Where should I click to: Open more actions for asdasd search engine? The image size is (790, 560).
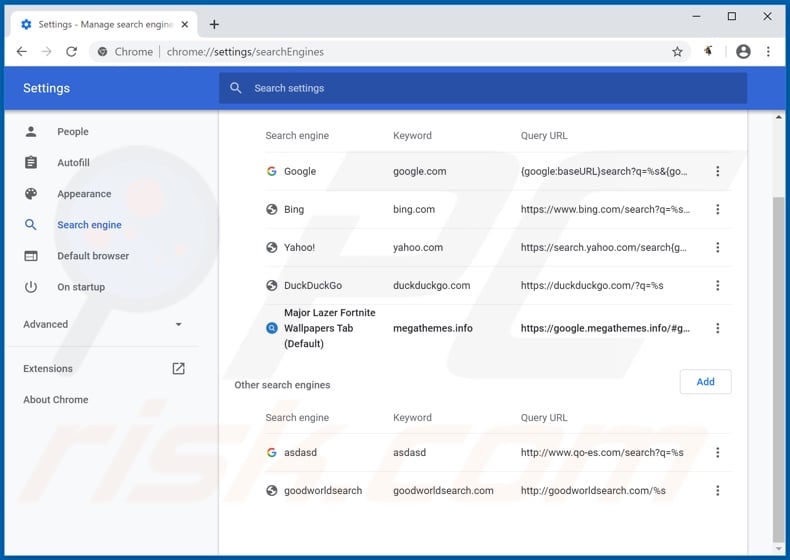(717, 453)
